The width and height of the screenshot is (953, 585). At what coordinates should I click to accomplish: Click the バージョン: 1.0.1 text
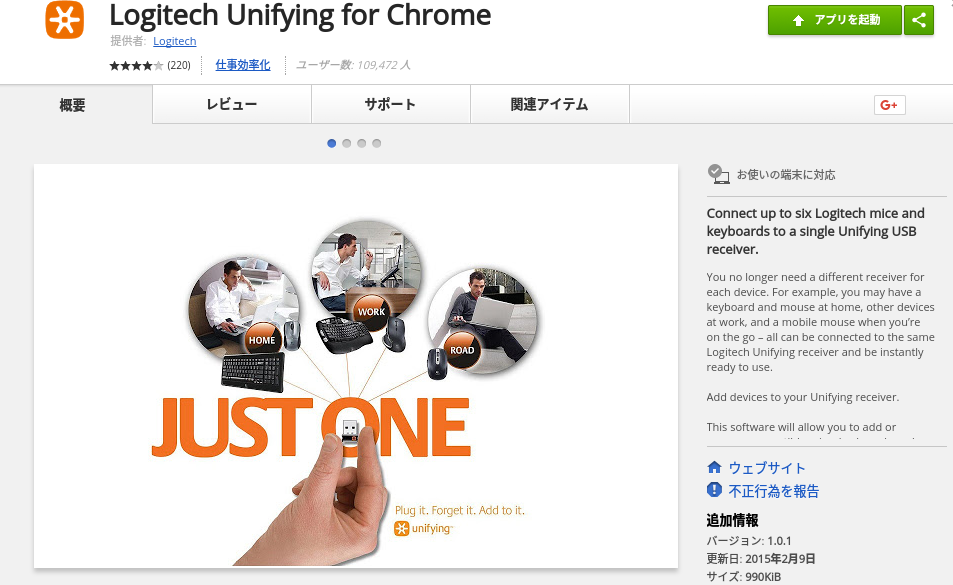pyautogui.click(x=749, y=541)
